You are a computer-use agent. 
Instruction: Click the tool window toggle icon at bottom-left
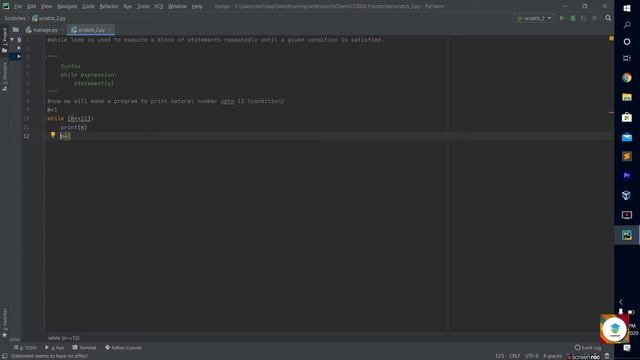pos(4,356)
